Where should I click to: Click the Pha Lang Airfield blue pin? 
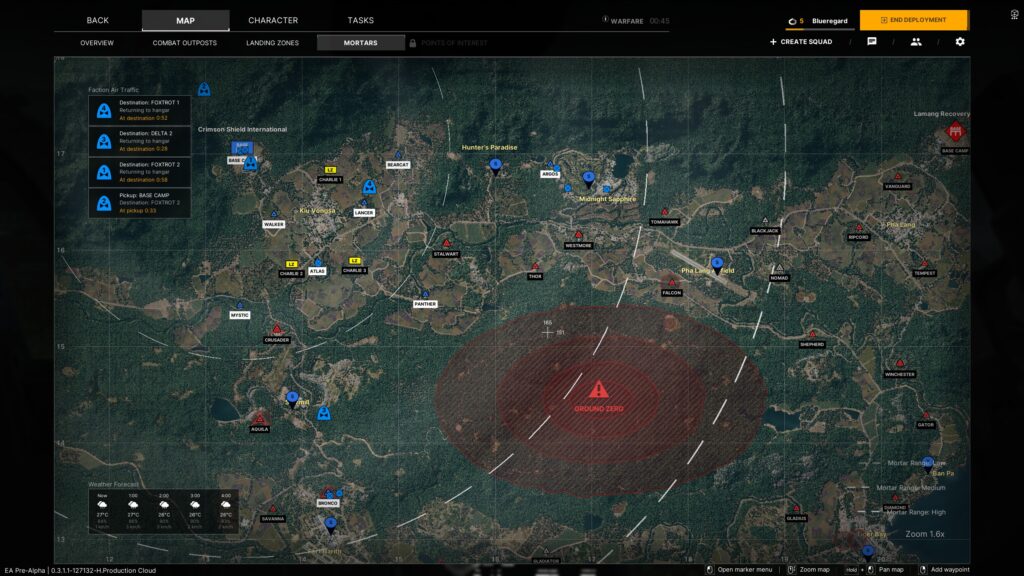point(716,263)
